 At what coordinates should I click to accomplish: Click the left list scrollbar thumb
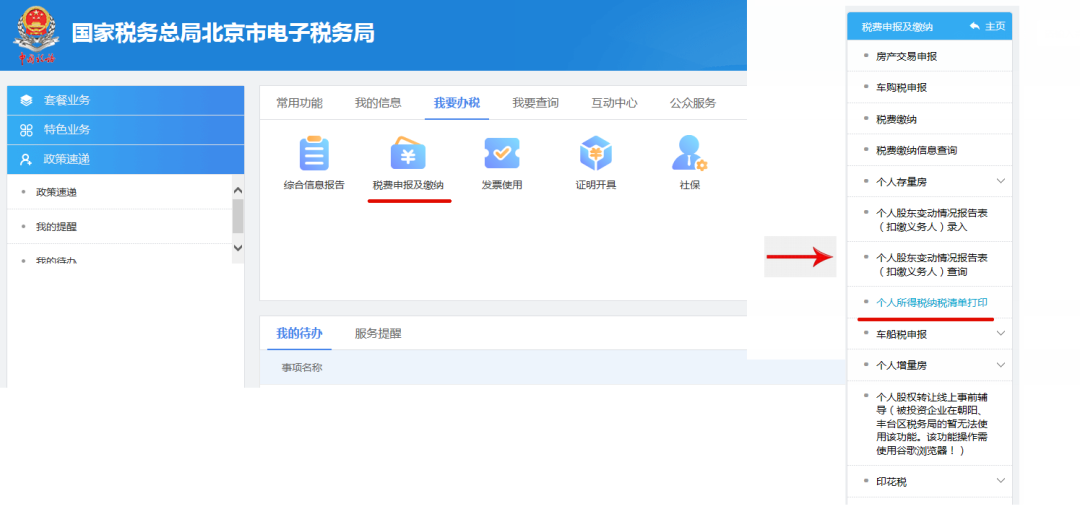pos(238,217)
